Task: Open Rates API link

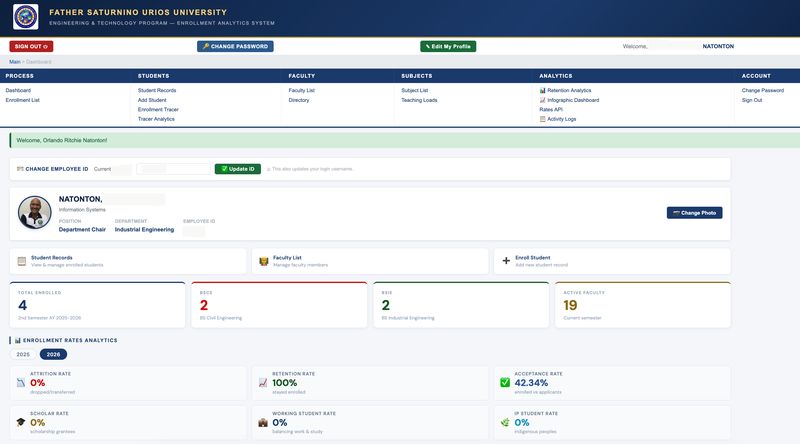Action: click(551, 109)
